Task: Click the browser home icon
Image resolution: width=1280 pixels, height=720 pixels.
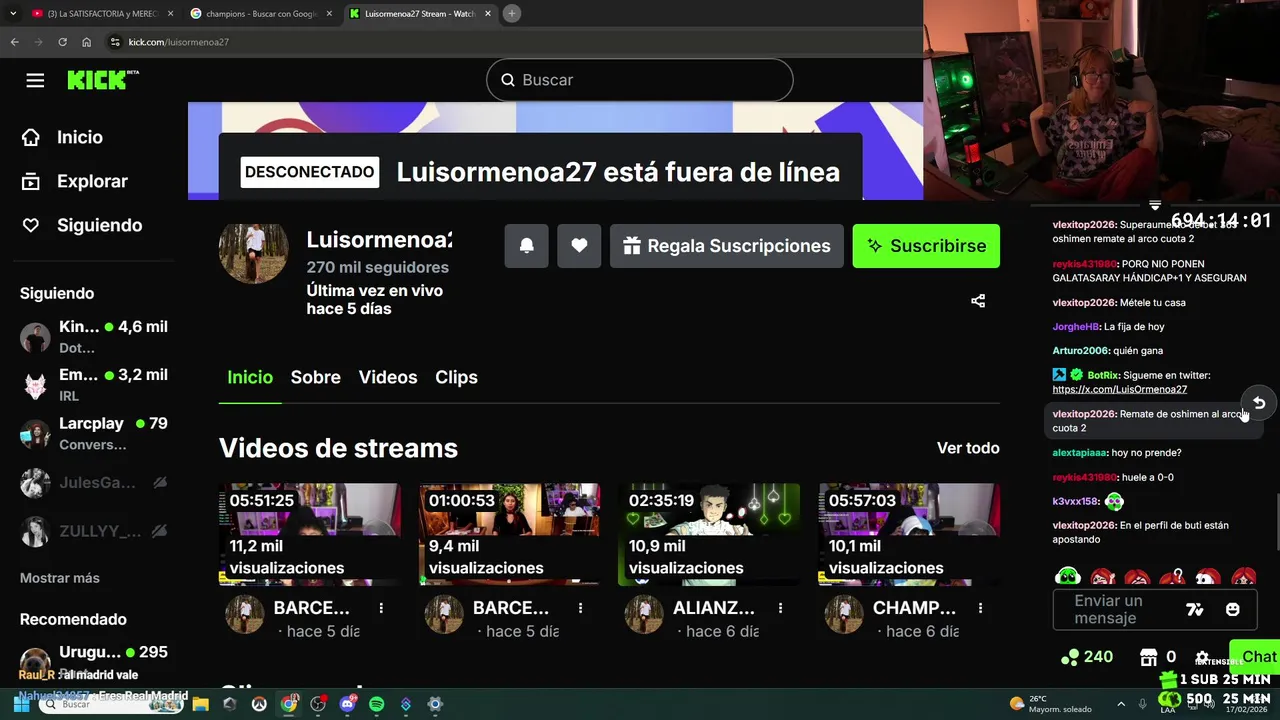Action: (x=86, y=42)
